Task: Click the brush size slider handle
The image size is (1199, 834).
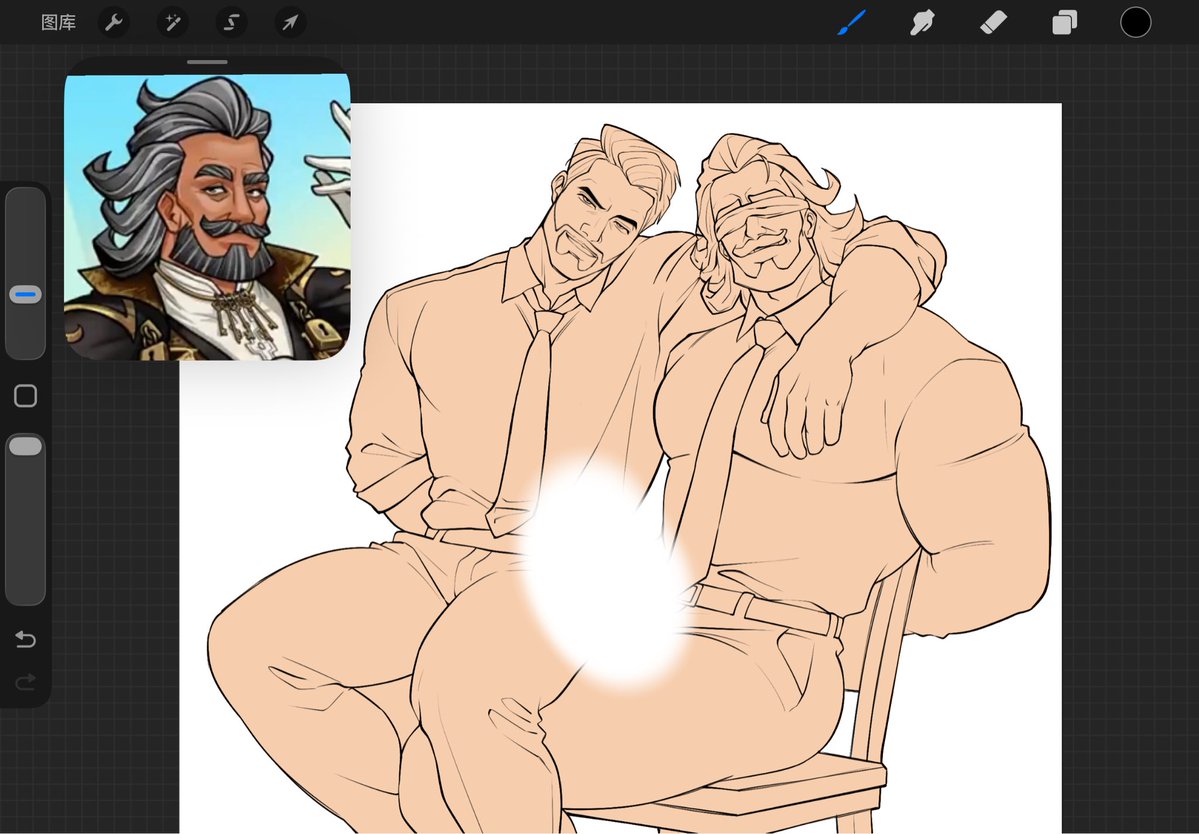Action: click(25, 295)
